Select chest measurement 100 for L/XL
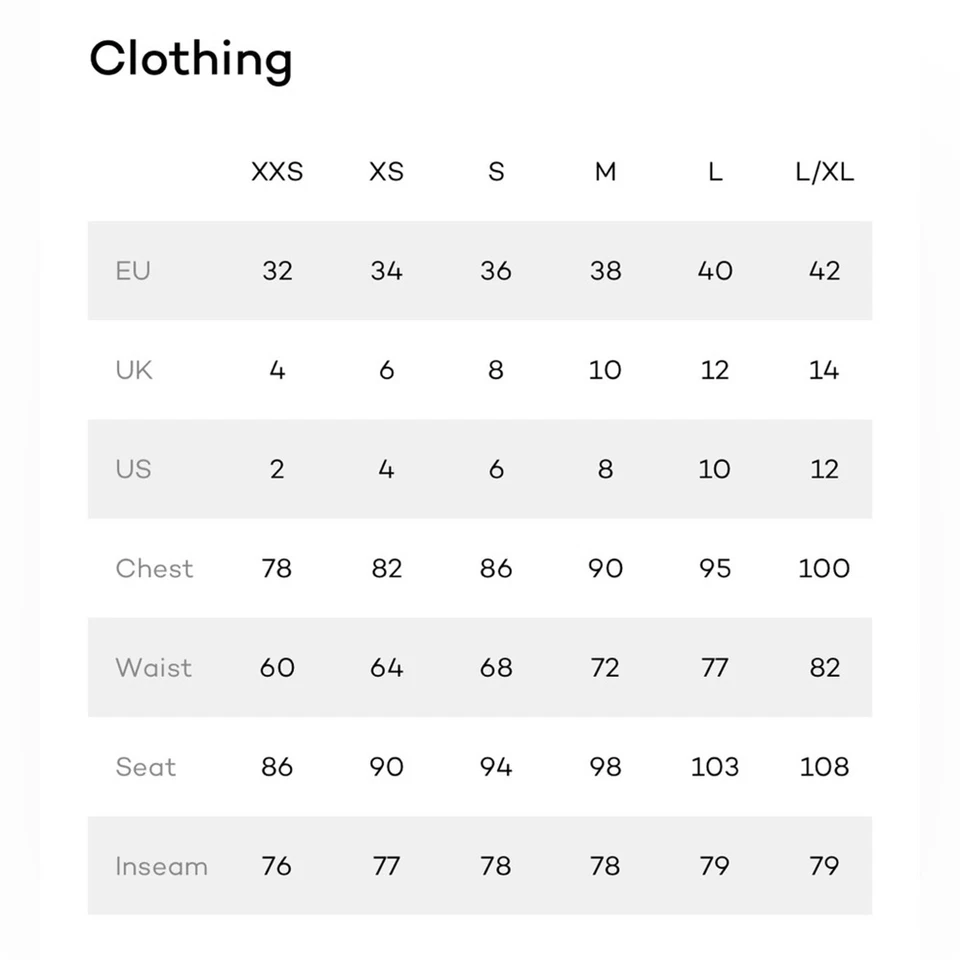960x960 pixels. (824, 568)
